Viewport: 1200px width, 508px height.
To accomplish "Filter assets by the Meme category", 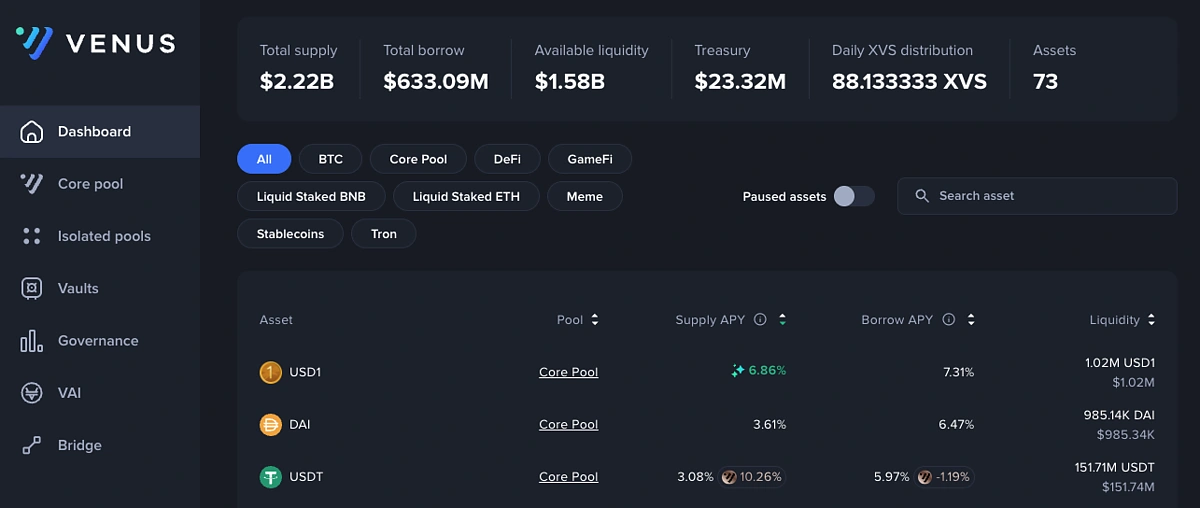I will 584,196.
